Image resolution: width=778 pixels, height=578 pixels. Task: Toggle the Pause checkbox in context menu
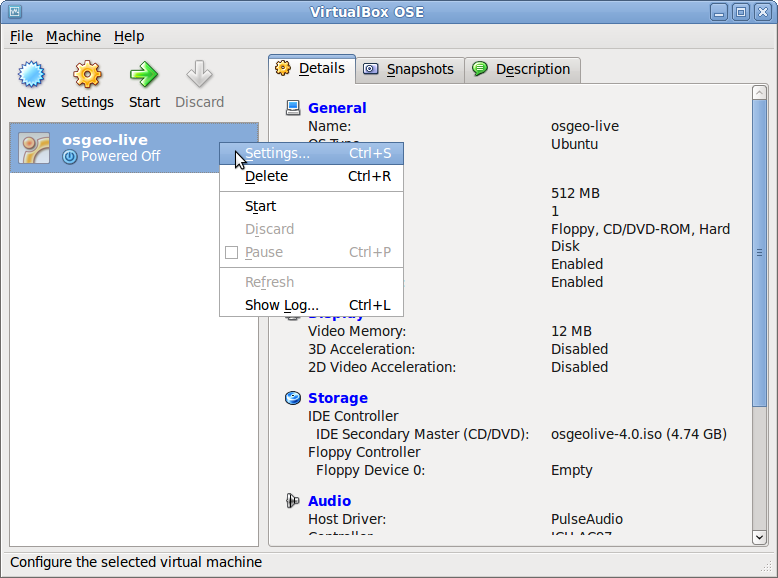tap(231, 252)
